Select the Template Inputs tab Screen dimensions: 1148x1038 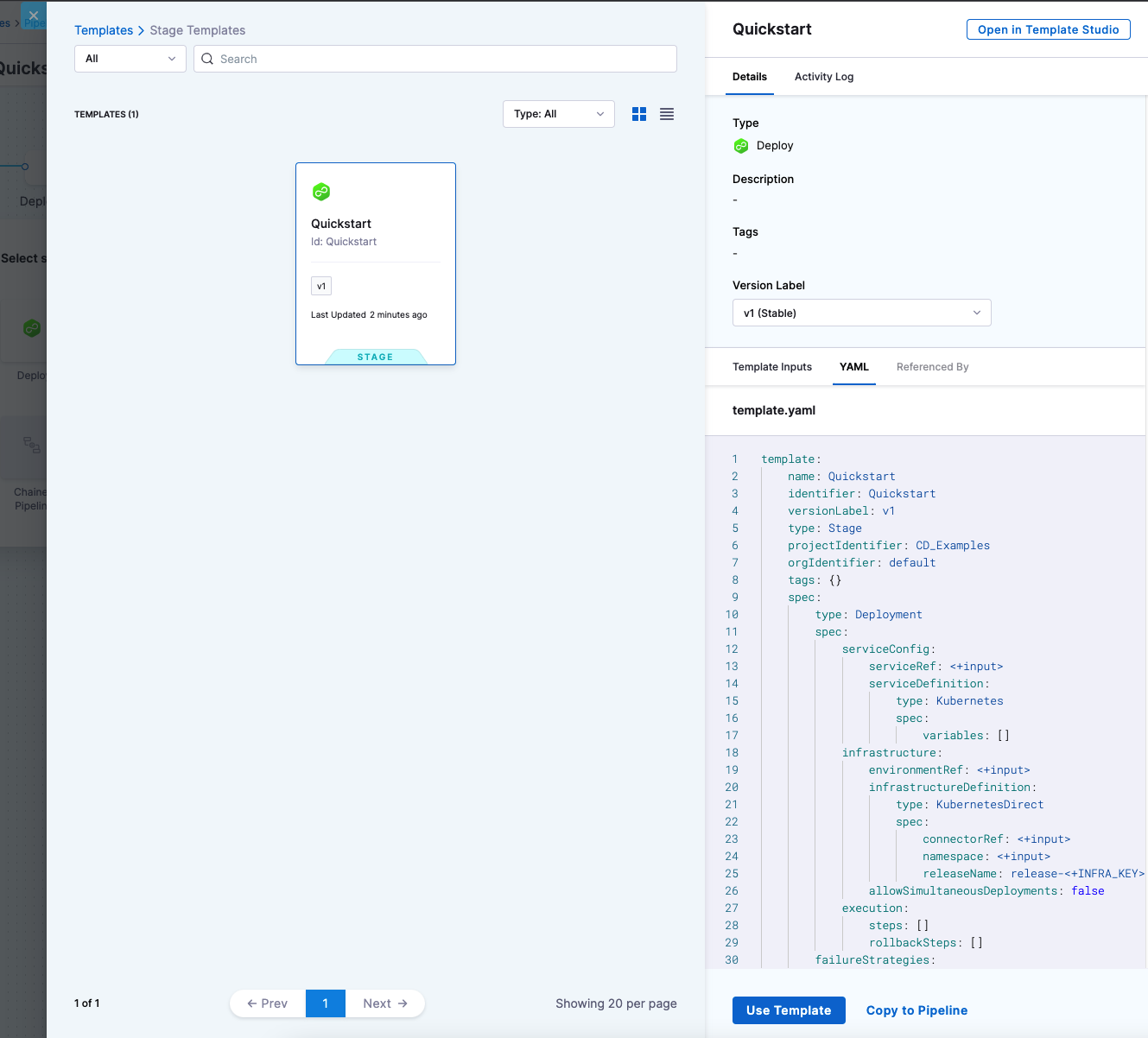(x=771, y=367)
